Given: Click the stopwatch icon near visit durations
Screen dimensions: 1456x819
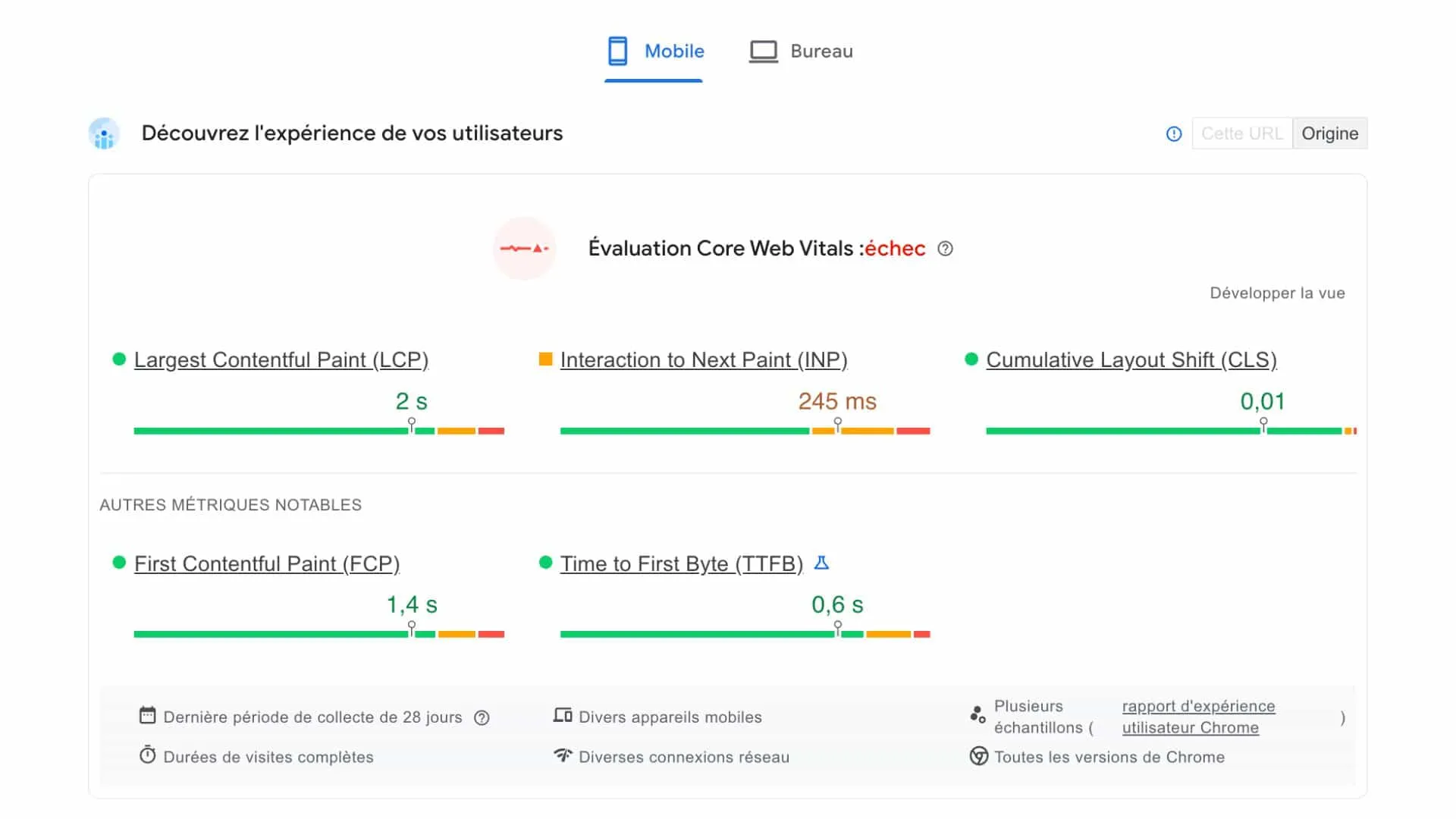Looking at the screenshot, I should (x=148, y=756).
